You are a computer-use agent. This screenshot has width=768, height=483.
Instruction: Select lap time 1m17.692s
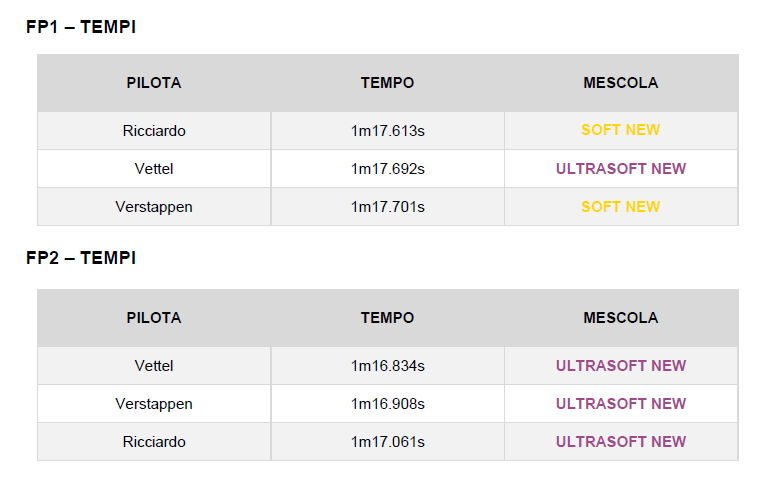[x=387, y=168]
